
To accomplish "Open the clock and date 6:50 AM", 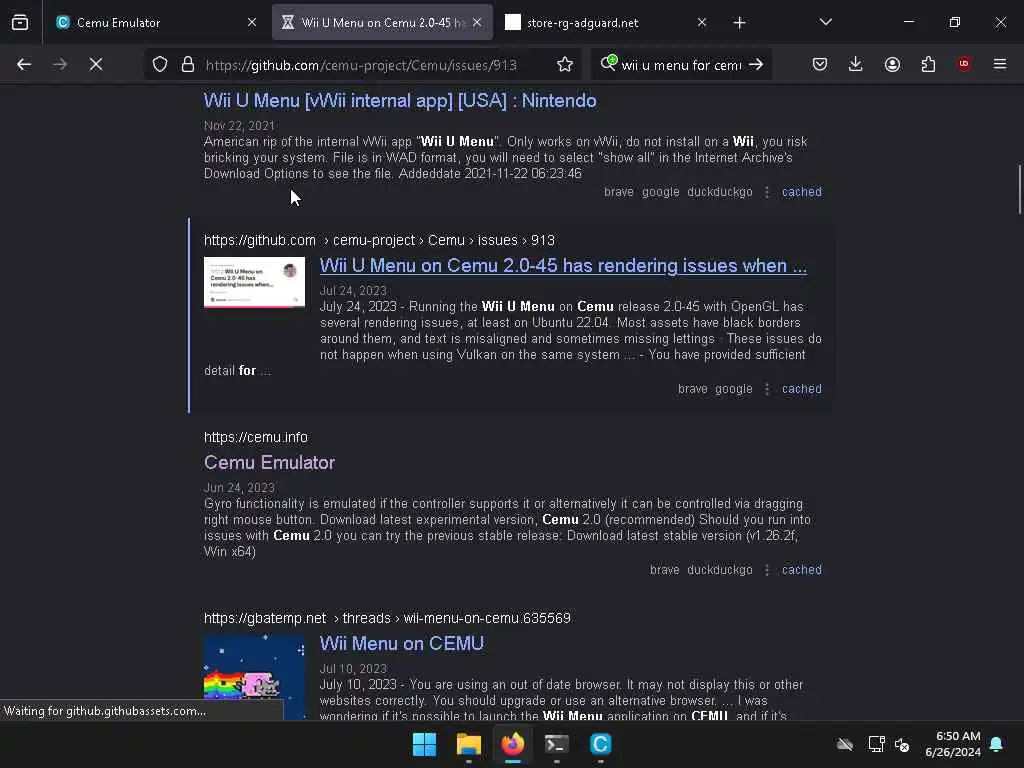I will tap(953, 744).
